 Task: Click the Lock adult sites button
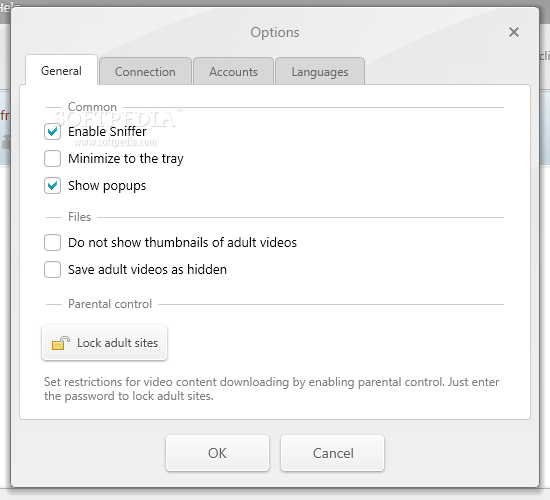(x=105, y=343)
